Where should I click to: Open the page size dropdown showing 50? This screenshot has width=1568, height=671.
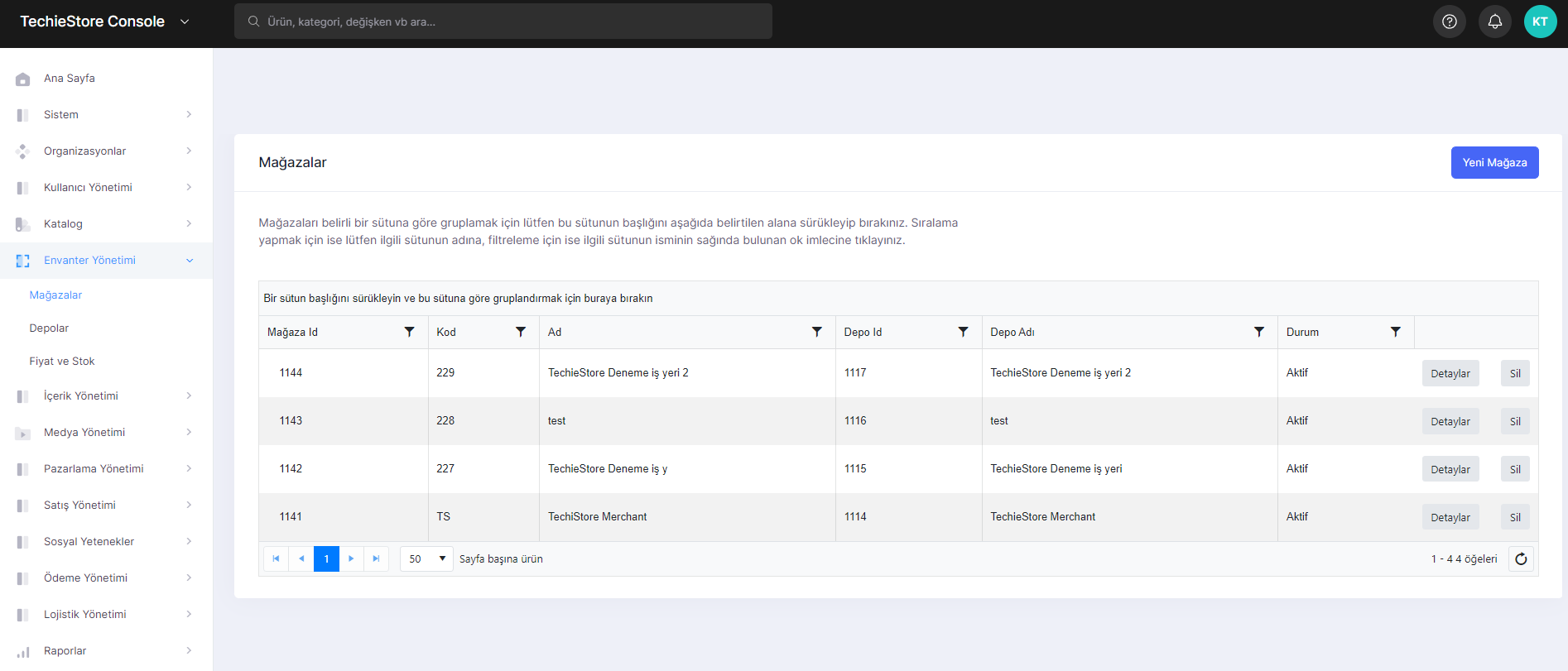point(426,559)
